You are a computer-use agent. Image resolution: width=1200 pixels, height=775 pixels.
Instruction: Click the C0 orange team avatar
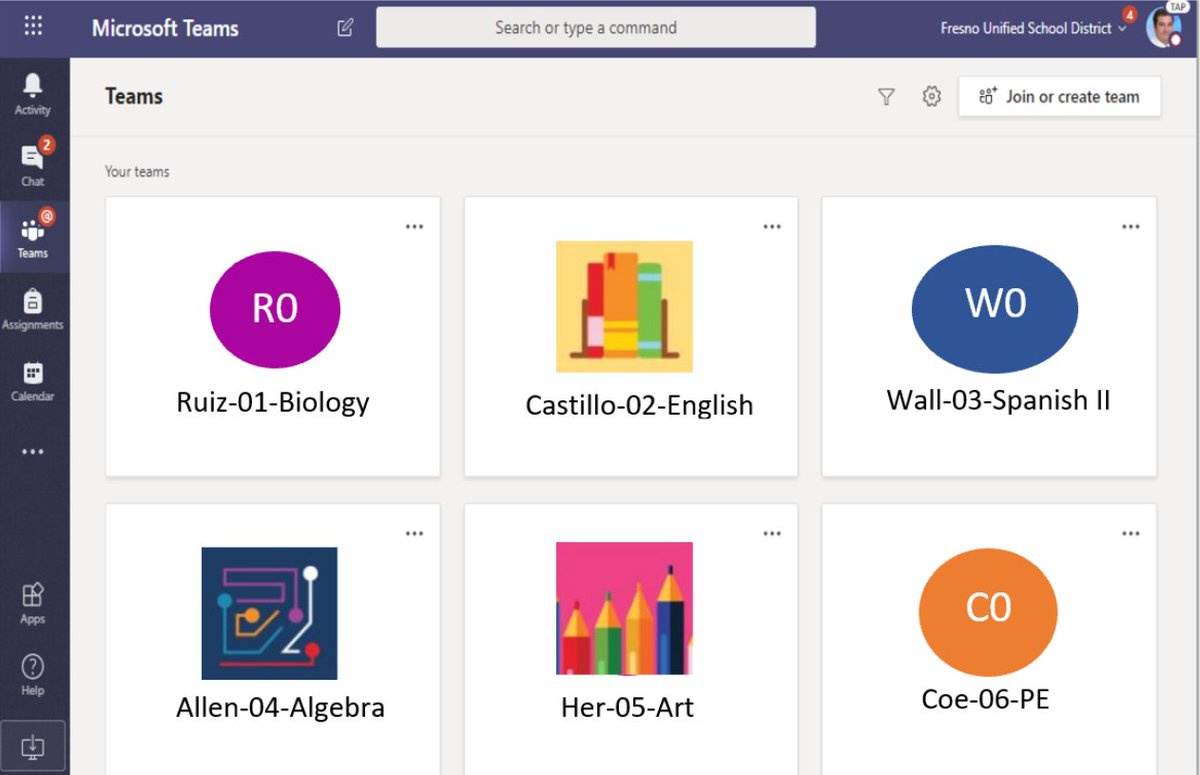(x=988, y=610)
